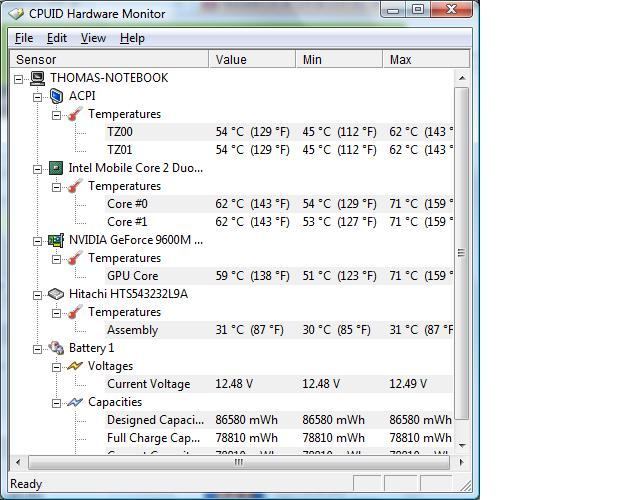The height and width of the screenshot is (500, 640).
Task: Collapse ACPI Temperatures branch
Action: (56, 115)
